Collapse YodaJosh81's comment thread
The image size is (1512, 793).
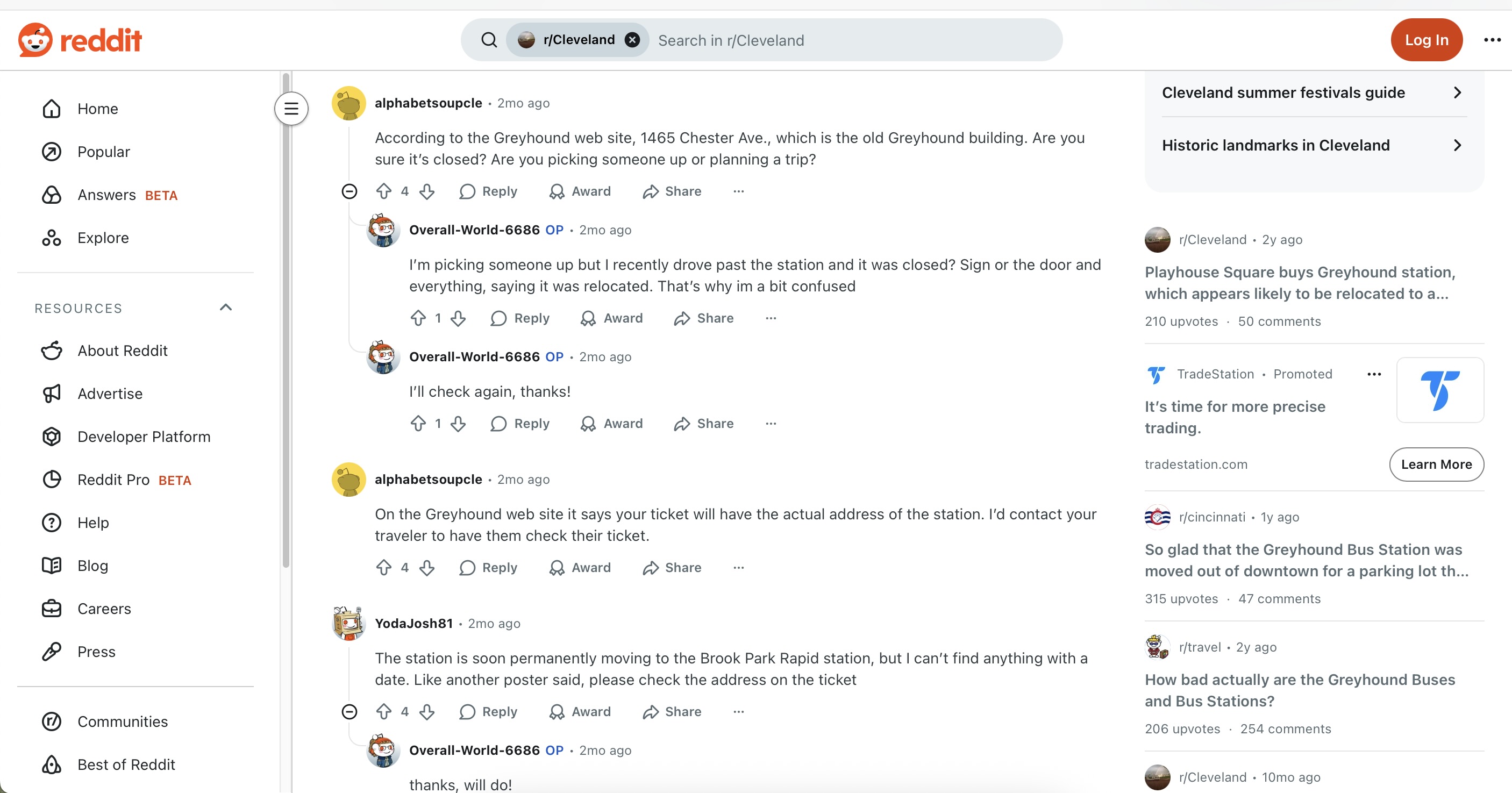click(350, 712)
